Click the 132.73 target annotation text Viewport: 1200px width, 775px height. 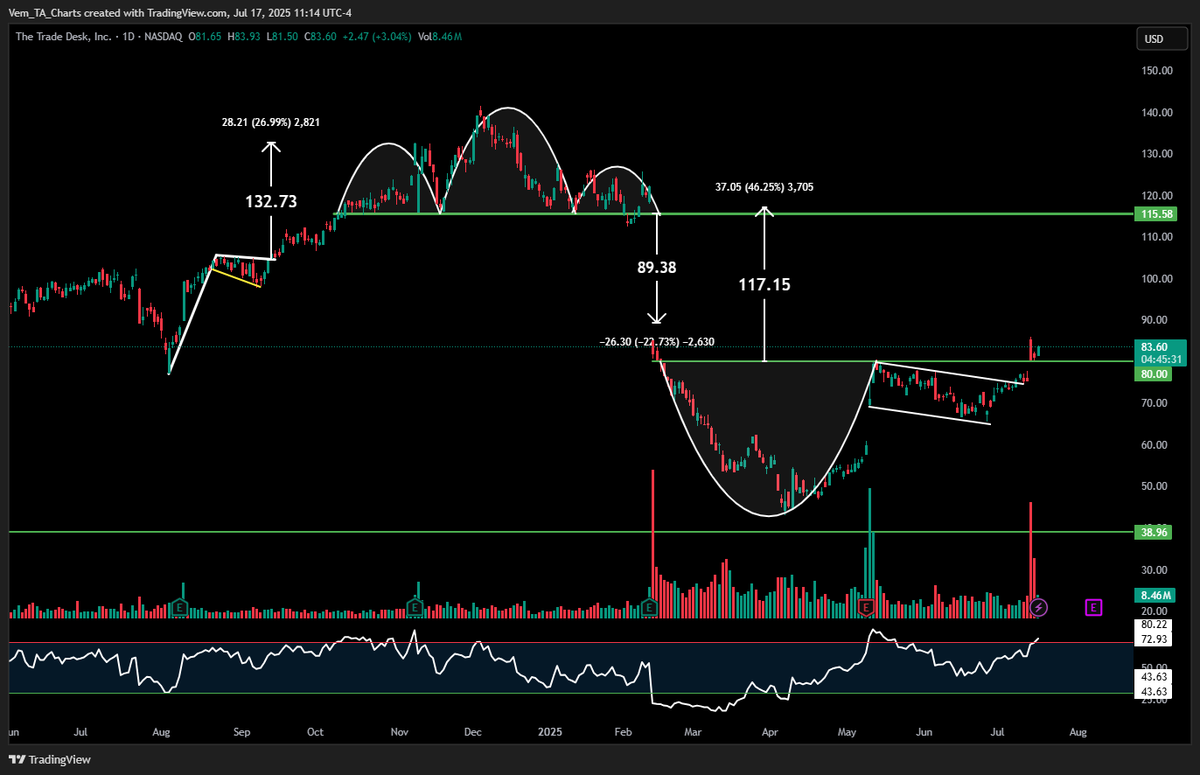(x=271, y=201)
